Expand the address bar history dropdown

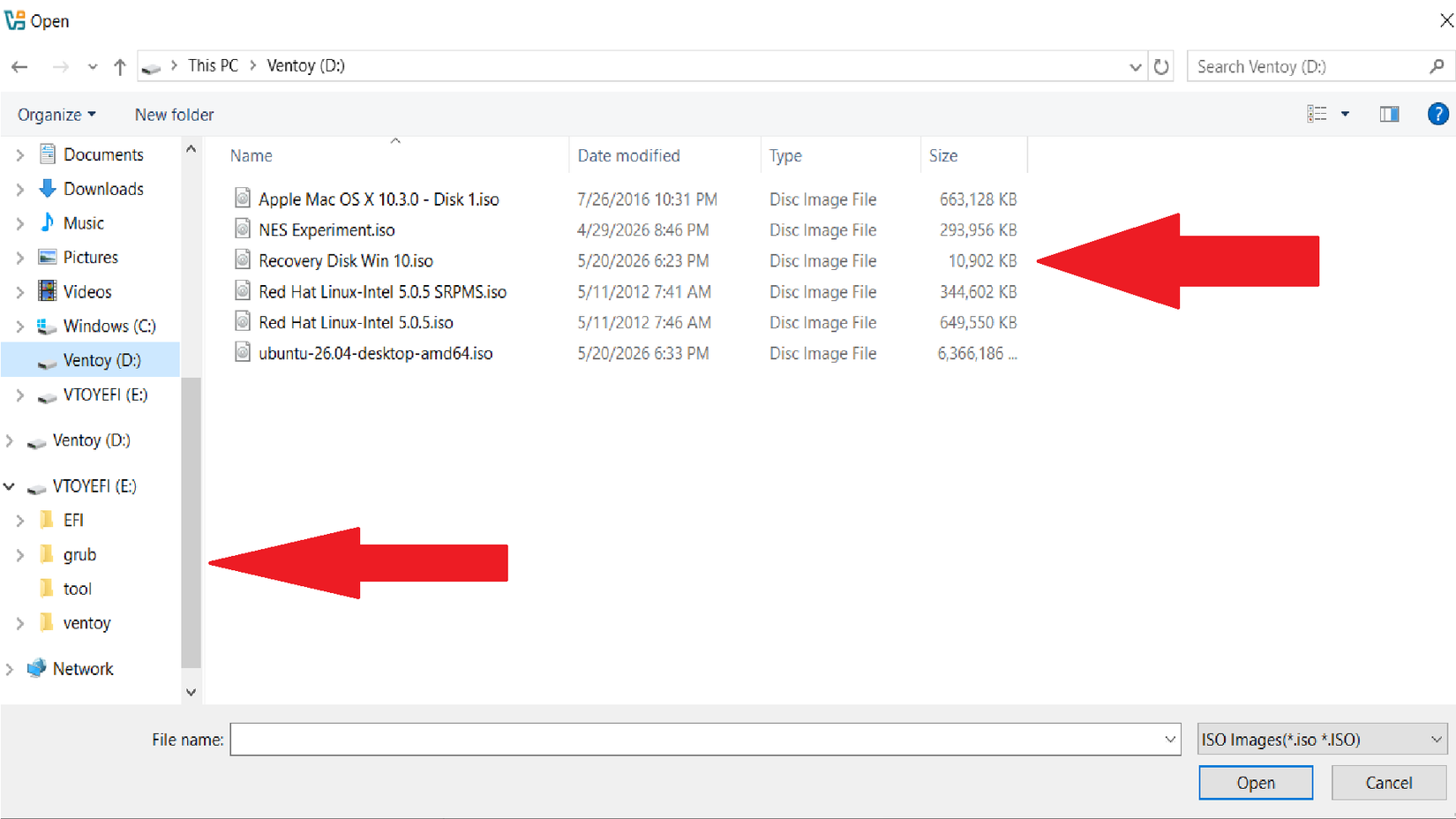pyautogui.click(x=1135, y=67)
